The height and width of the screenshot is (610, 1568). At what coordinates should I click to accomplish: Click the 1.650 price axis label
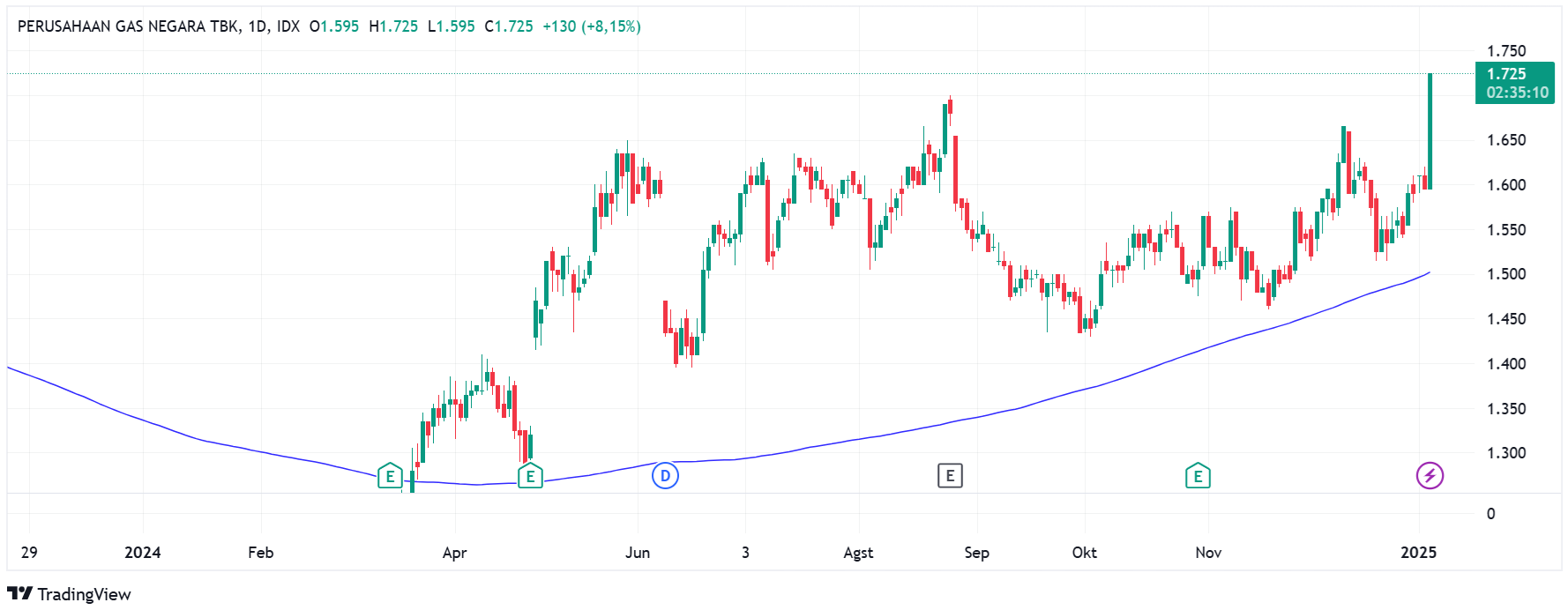tap(1506, 140)
